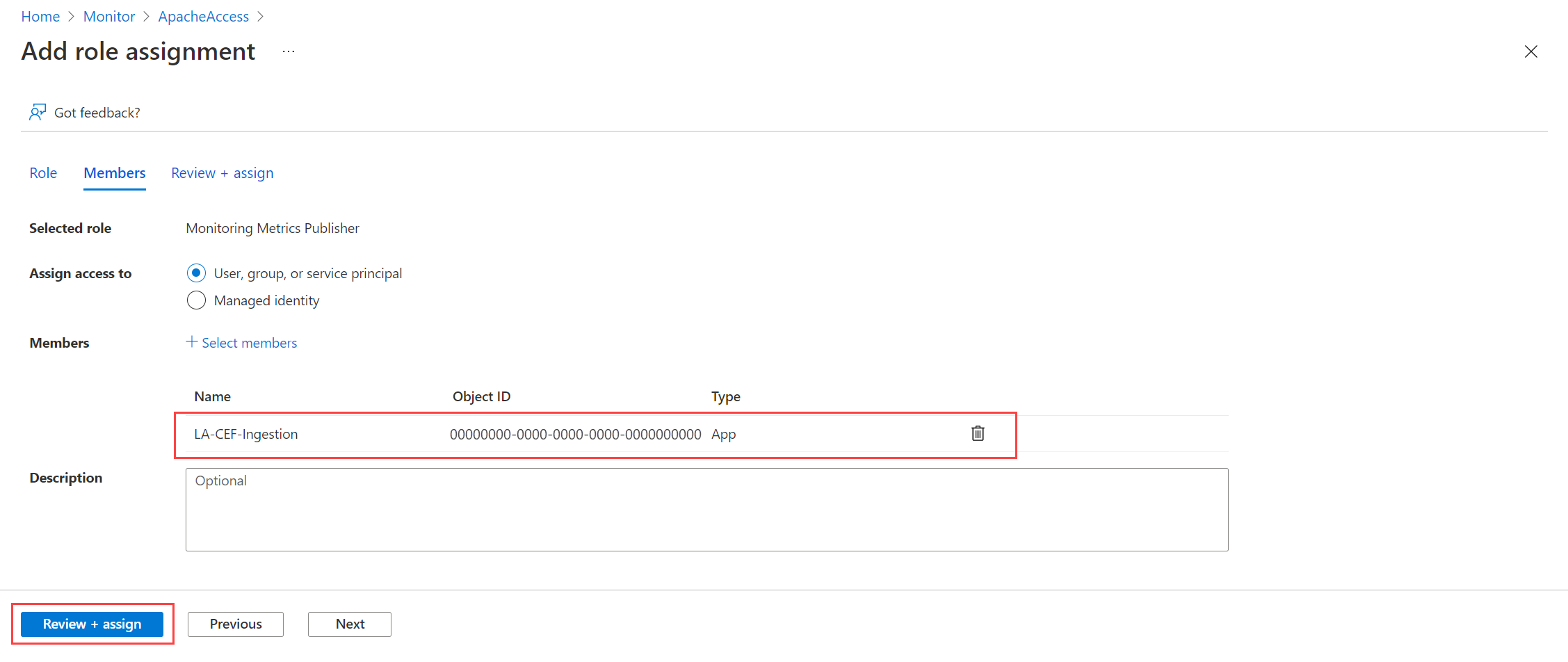Switch to the Members tab

114,172
